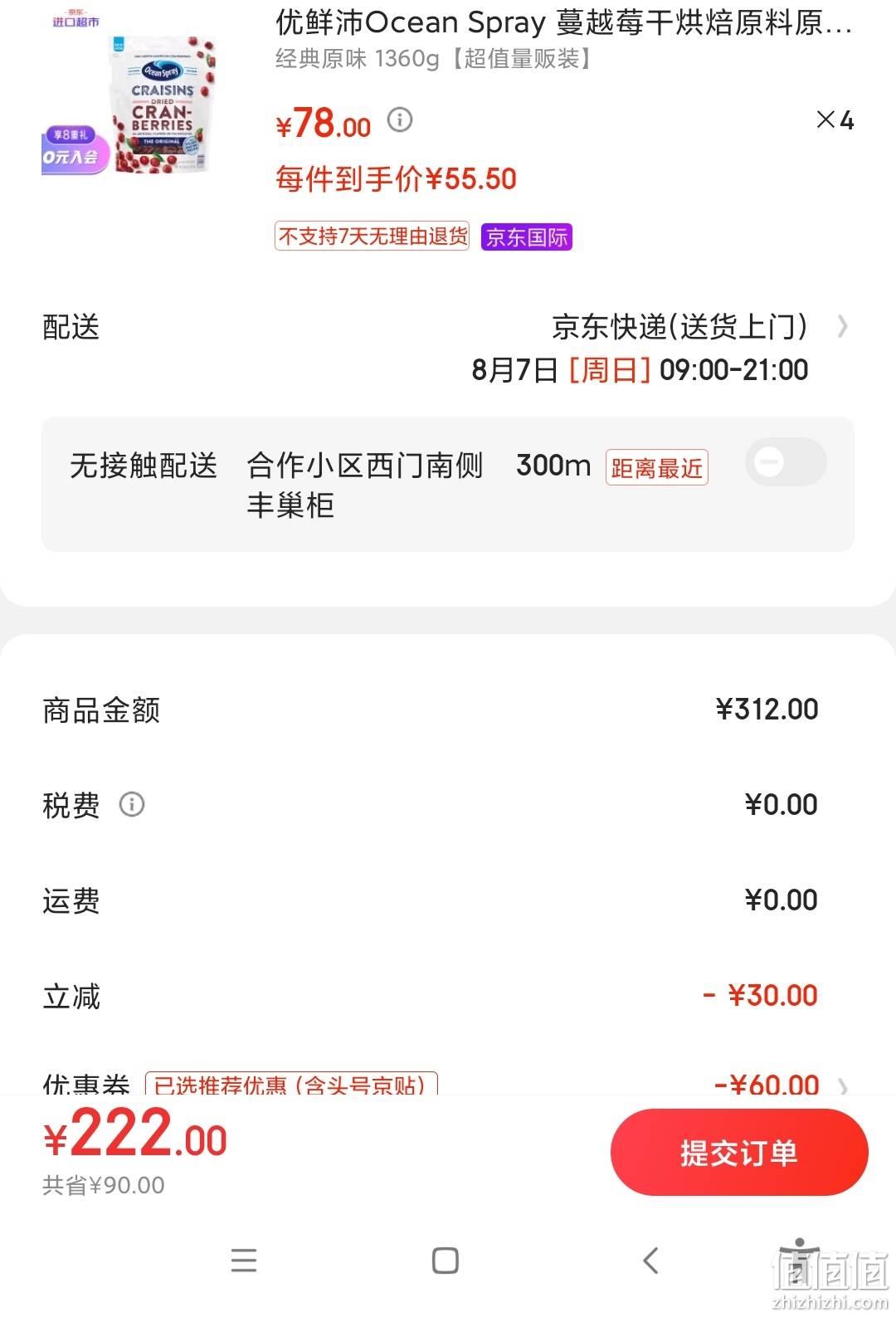Image resolution: width=896 pixels, height=1317 pixels.
Task: Expand delivery options chevron for 京东快递
Action: point(843,327)
